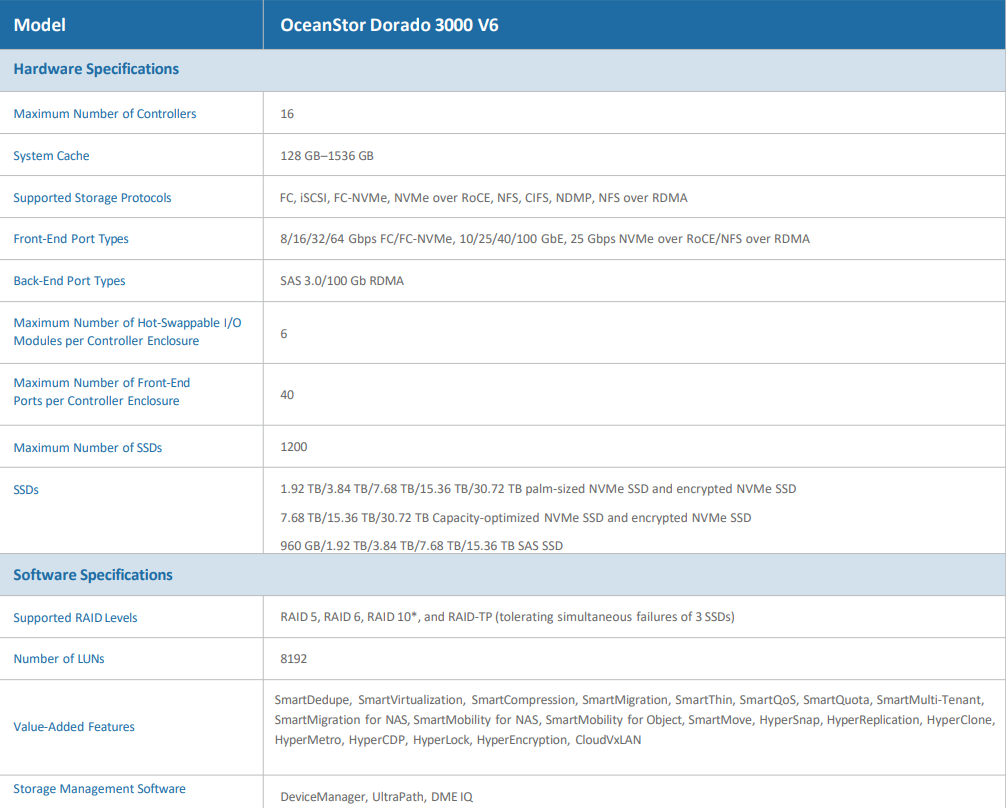Image resolution: width=1006 pixels, height=808 pixels.
Task: Click the "Storage Management Software" label
Action: [99, 789]
